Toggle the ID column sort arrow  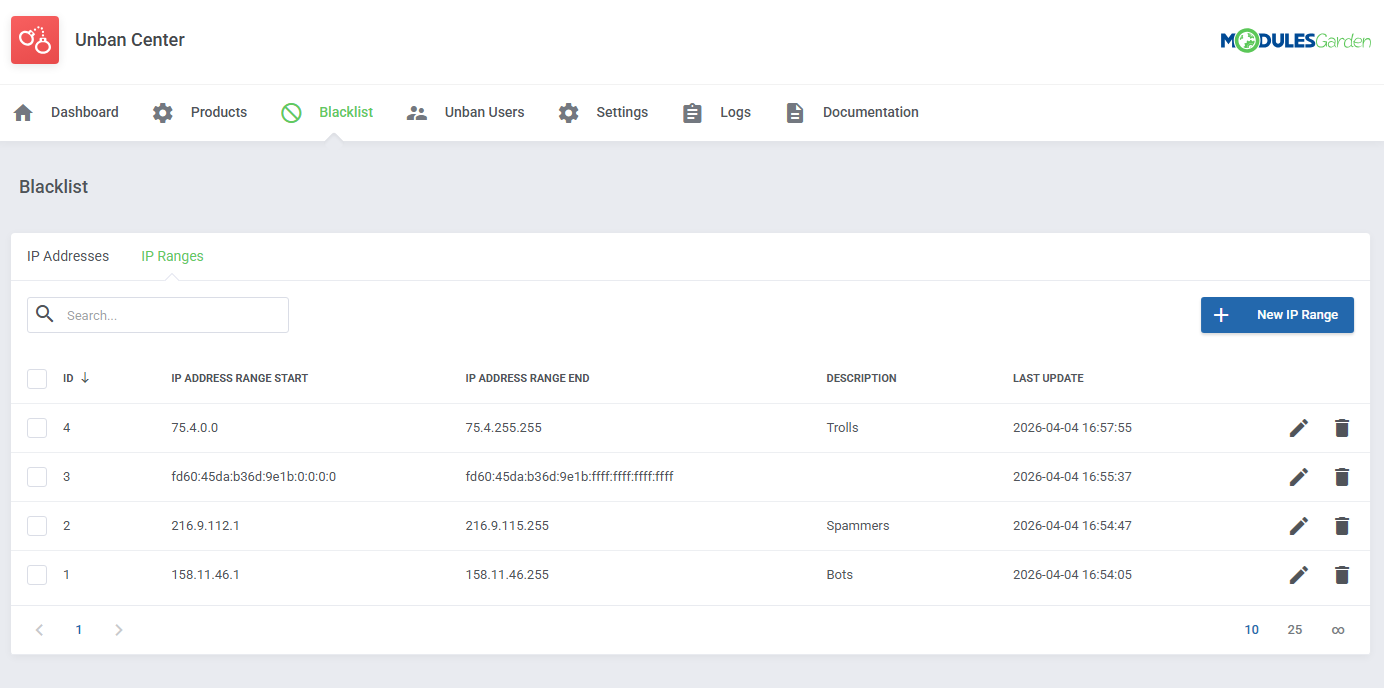(x=87, y=378)
